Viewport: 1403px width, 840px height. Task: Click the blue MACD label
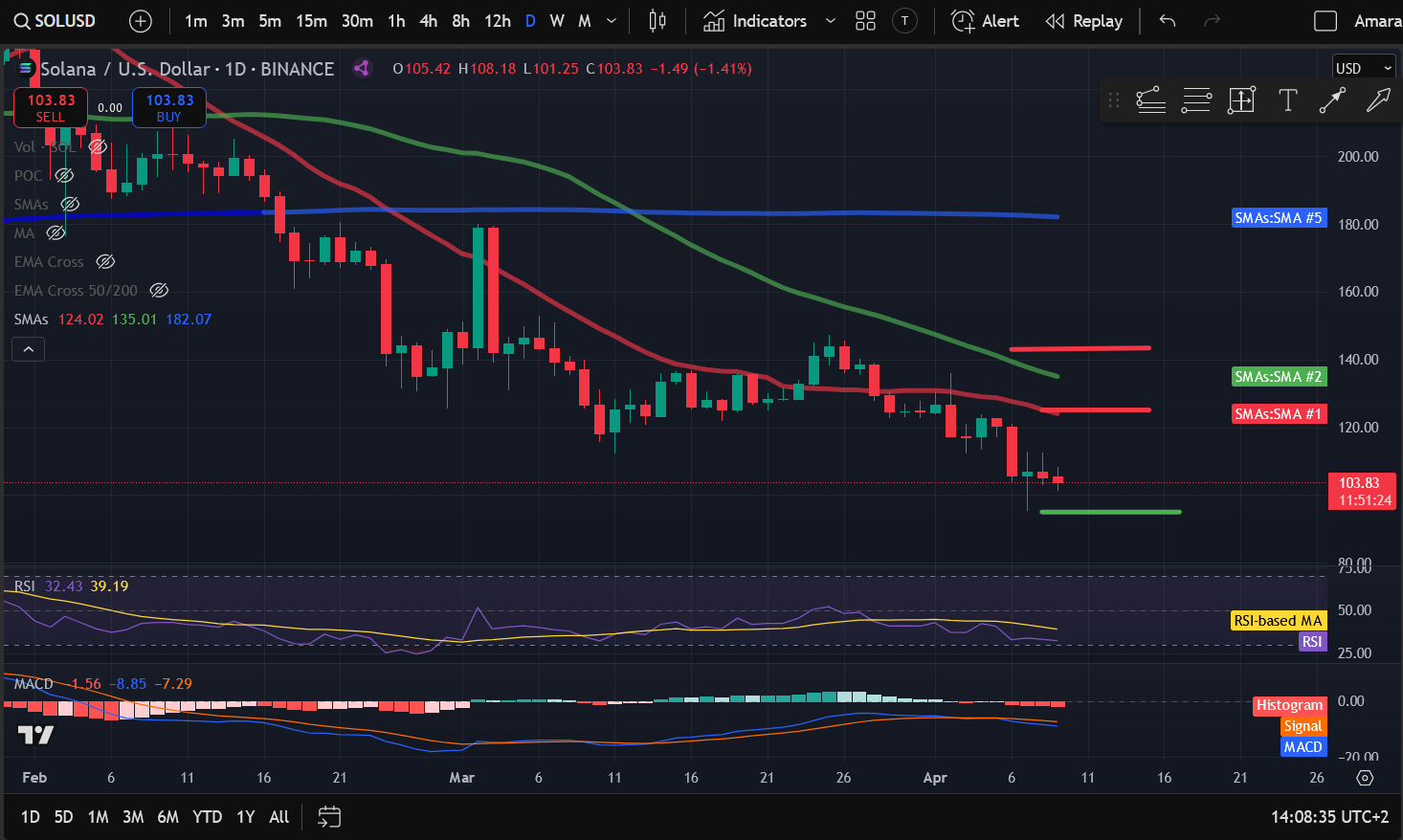1303,747
